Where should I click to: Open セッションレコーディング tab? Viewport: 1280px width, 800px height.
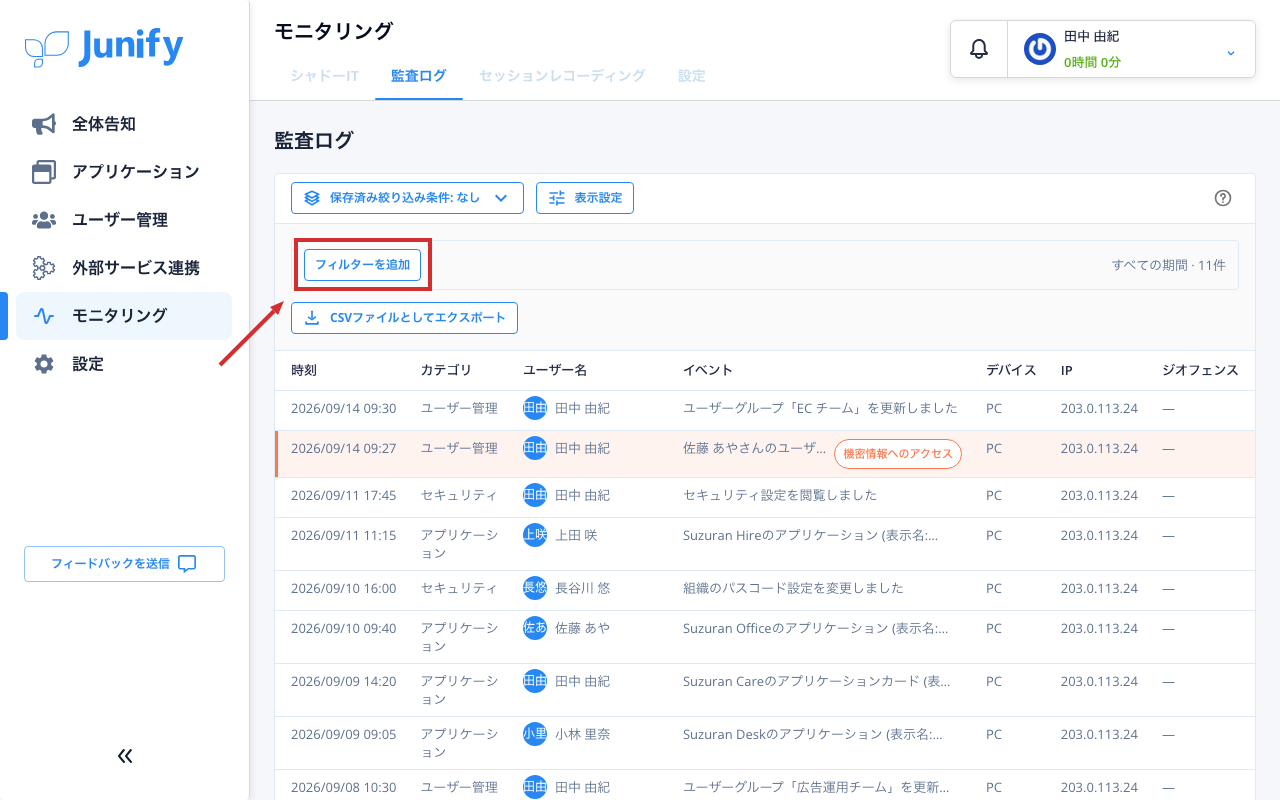(562, 76)
